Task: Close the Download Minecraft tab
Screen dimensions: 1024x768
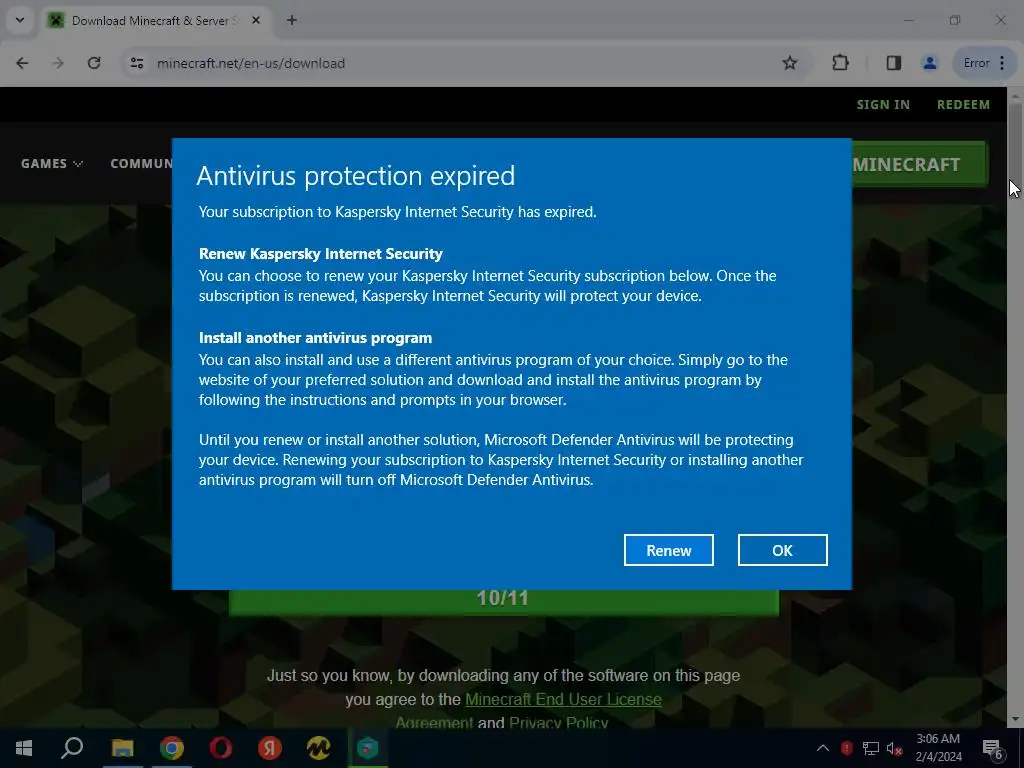Action: 256,20
